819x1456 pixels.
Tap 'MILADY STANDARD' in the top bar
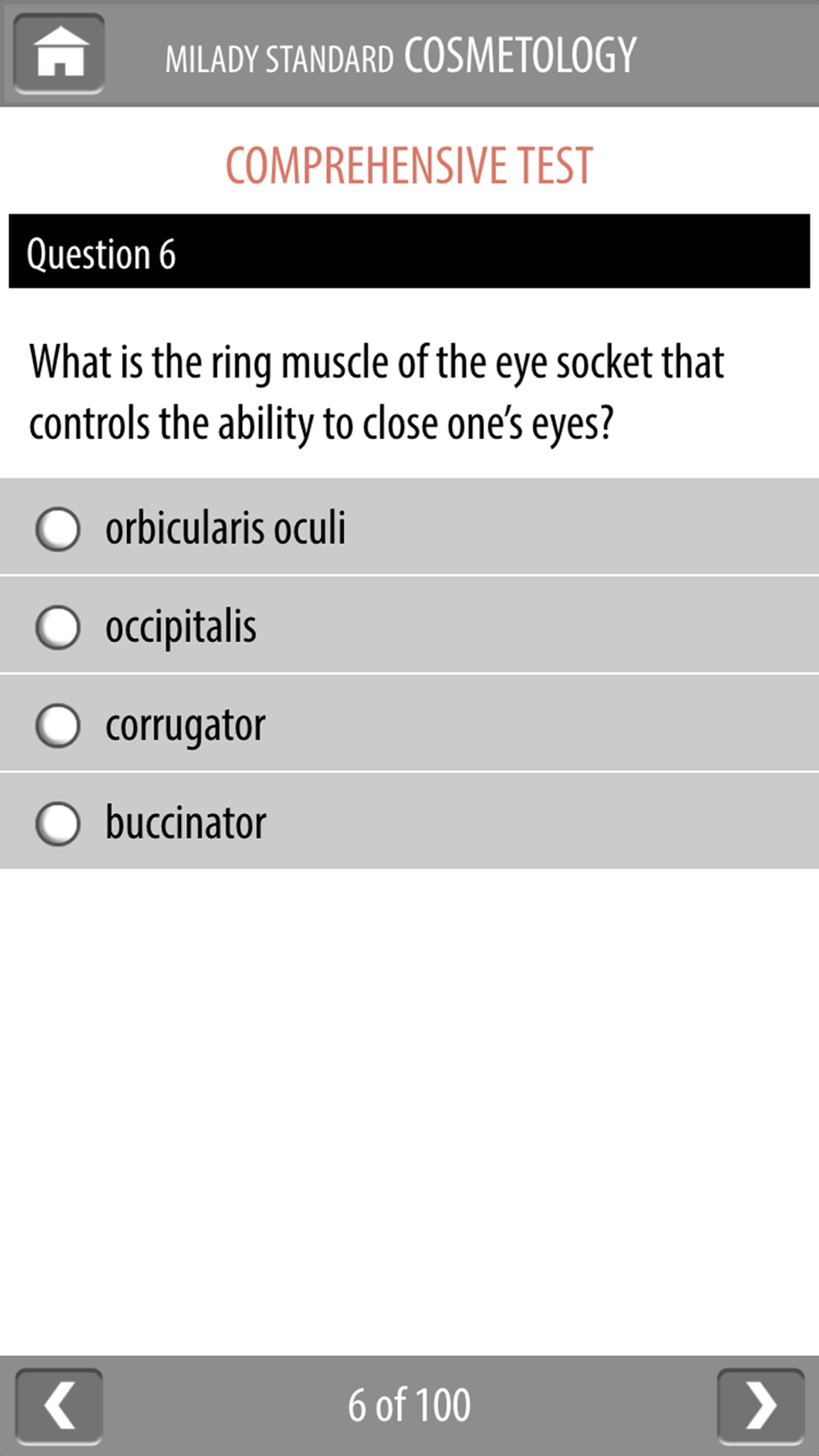coord(279,59)
